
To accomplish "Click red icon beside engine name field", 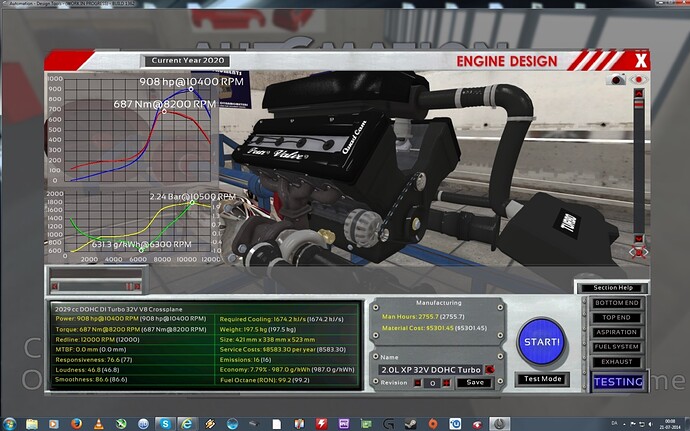I will [490, 368].
